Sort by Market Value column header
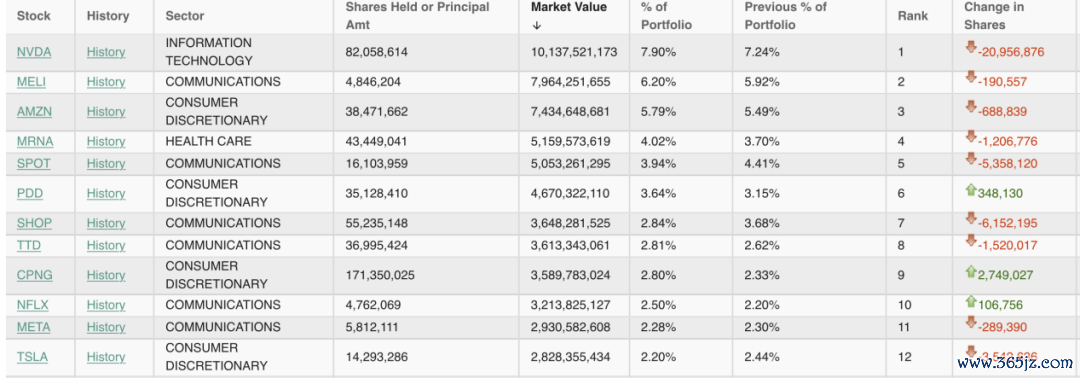The height and width of the screenshot is (378, 1080). click(568, 8)
